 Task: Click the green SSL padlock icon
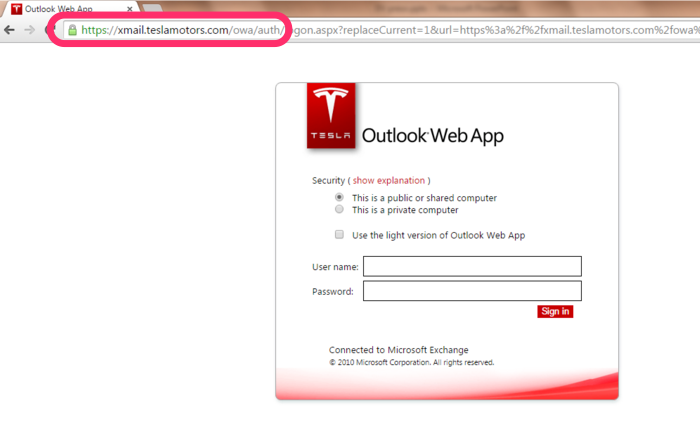click(x=72, y=30)
